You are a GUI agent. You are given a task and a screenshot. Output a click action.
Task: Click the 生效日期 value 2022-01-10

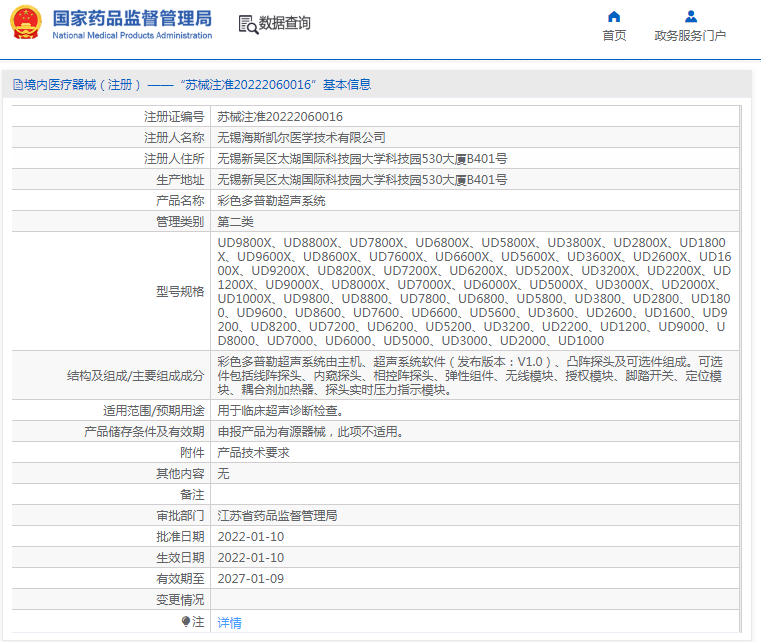tap(251, 558)
